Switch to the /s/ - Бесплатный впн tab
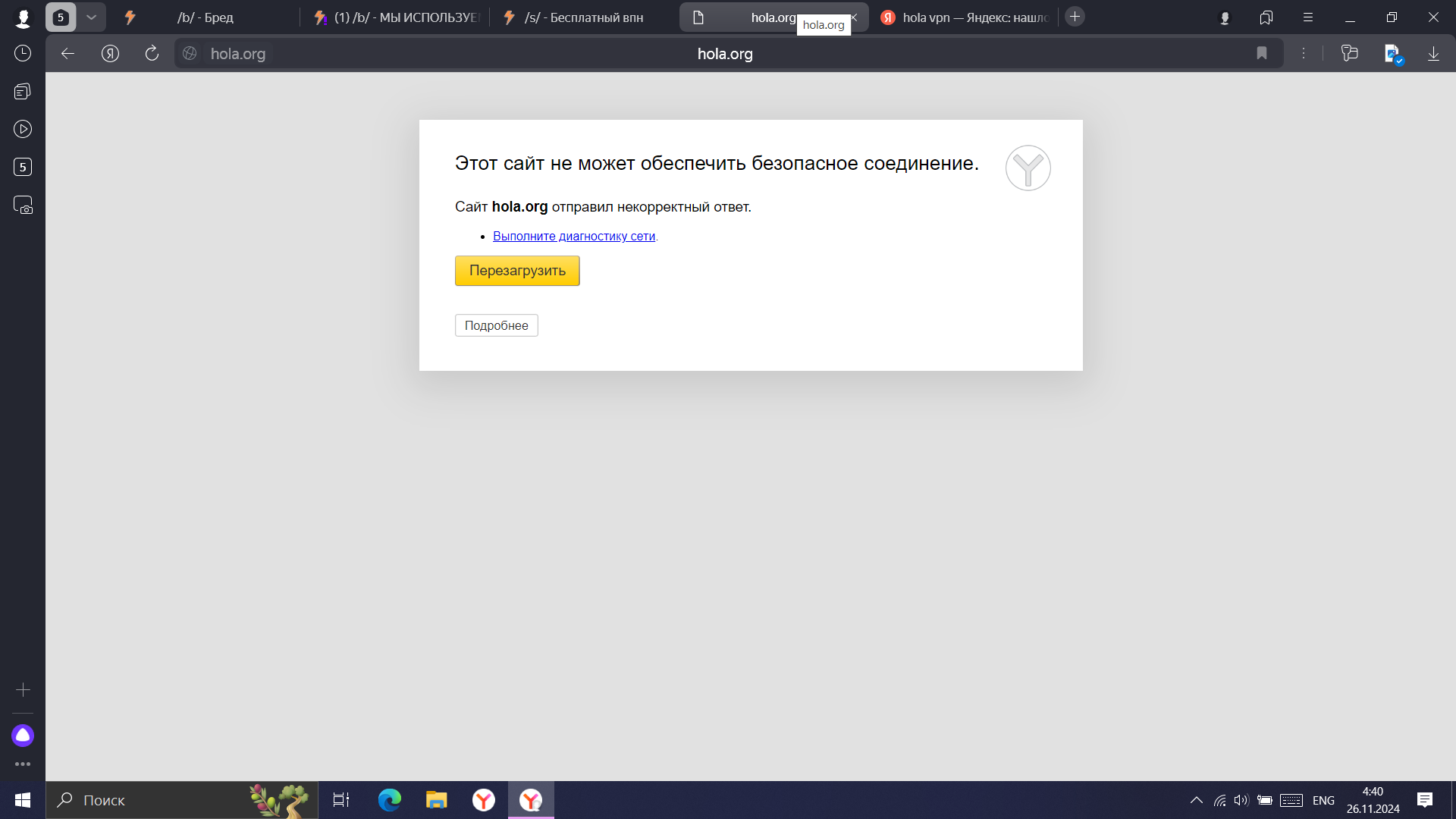The image size is (1456, 819). 584,17
